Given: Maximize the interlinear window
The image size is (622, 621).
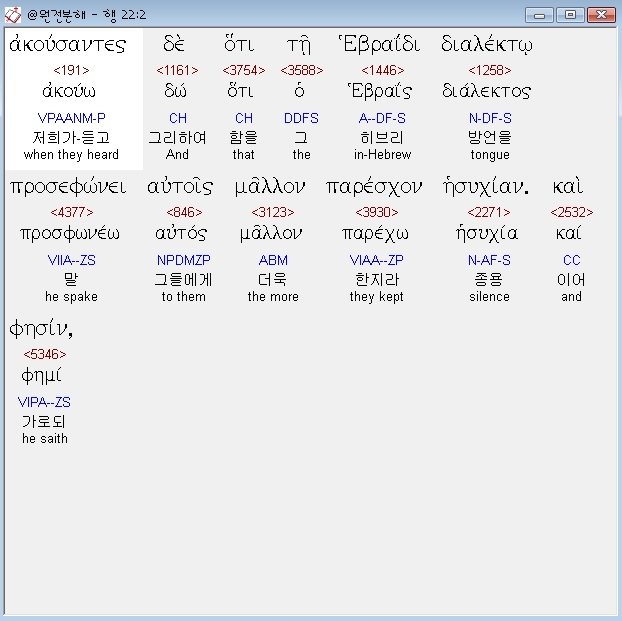Looking at the screenshot, I should [x=570, y=15].
